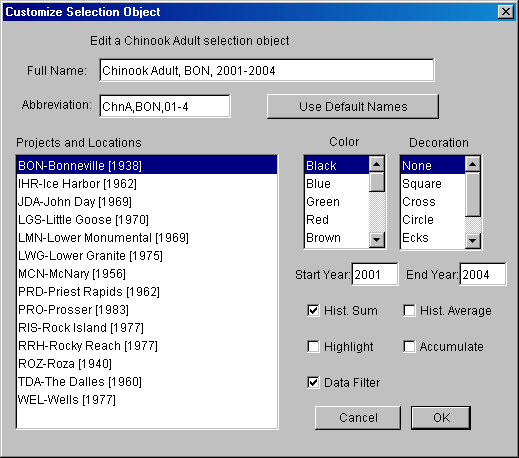Enable the Highlight checkbox
519x458 pixels.
tap(313, 346)
